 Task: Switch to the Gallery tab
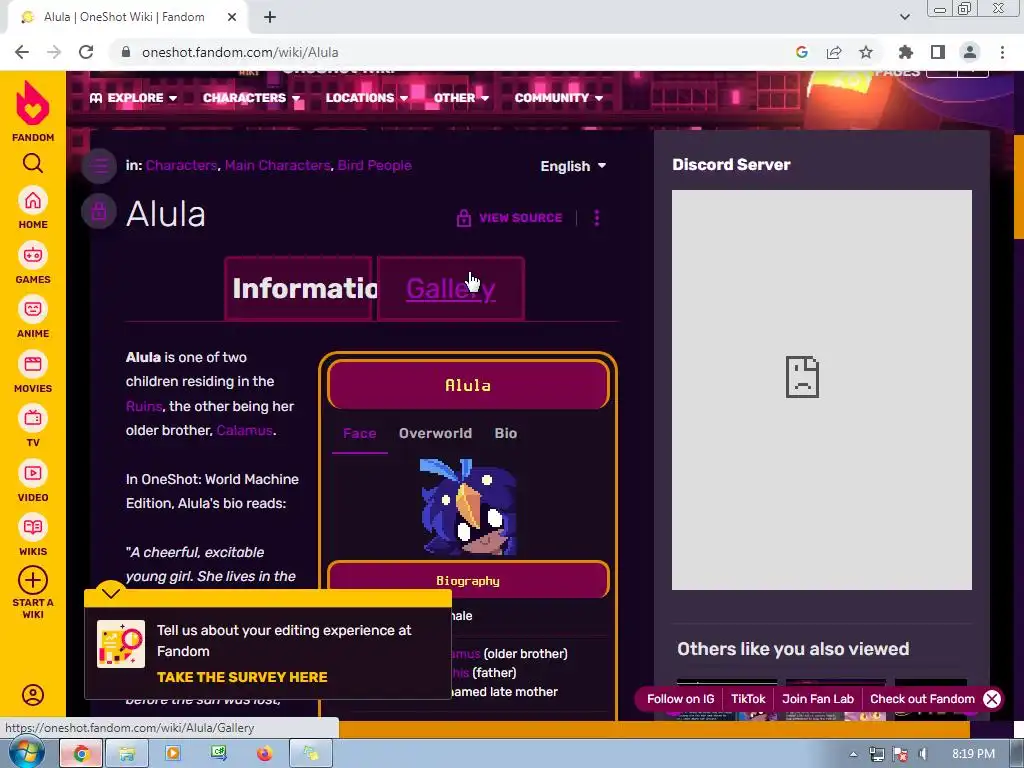[x=451, y=289]
